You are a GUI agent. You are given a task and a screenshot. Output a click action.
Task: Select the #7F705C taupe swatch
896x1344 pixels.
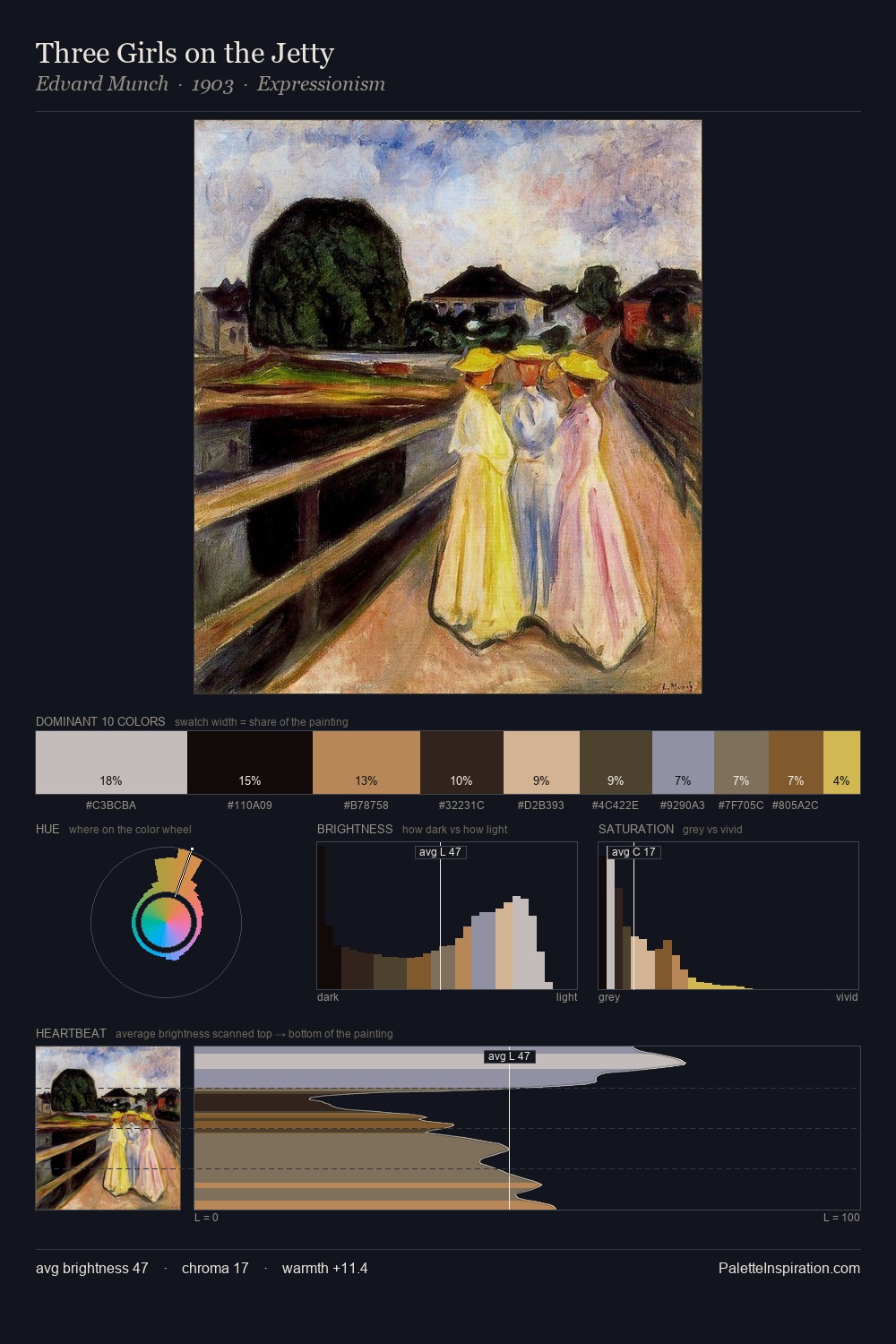point(741,762)
